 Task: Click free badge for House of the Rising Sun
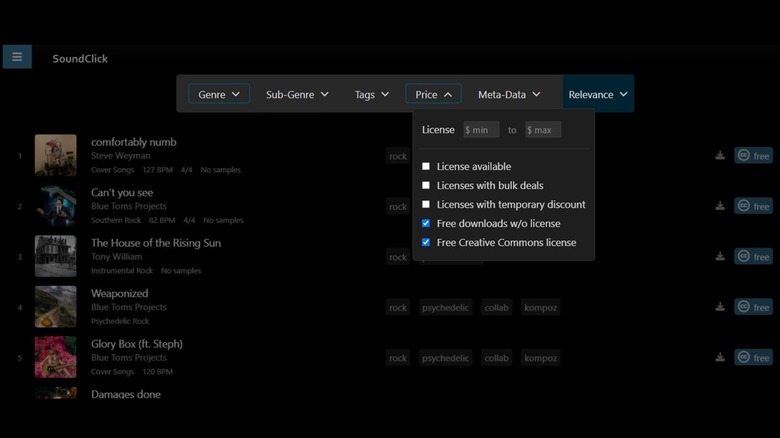pos(753,257)
